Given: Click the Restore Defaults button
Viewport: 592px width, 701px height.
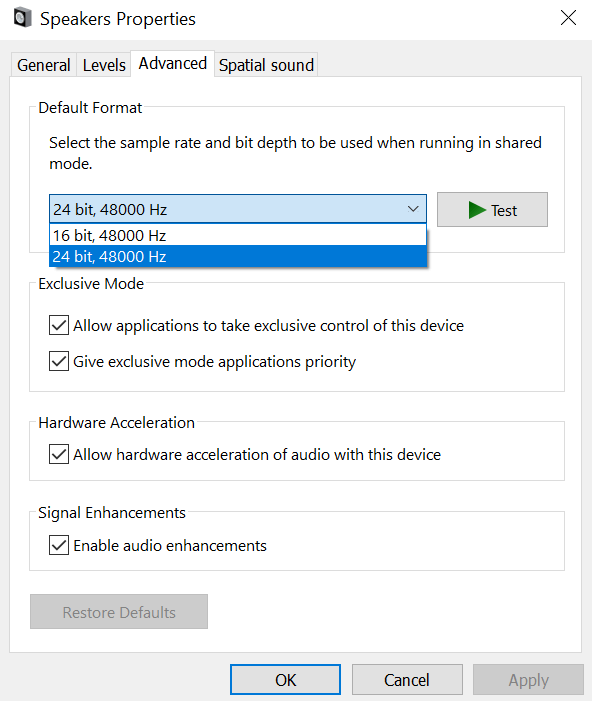Looking at the screenshot, I should 119,612.
